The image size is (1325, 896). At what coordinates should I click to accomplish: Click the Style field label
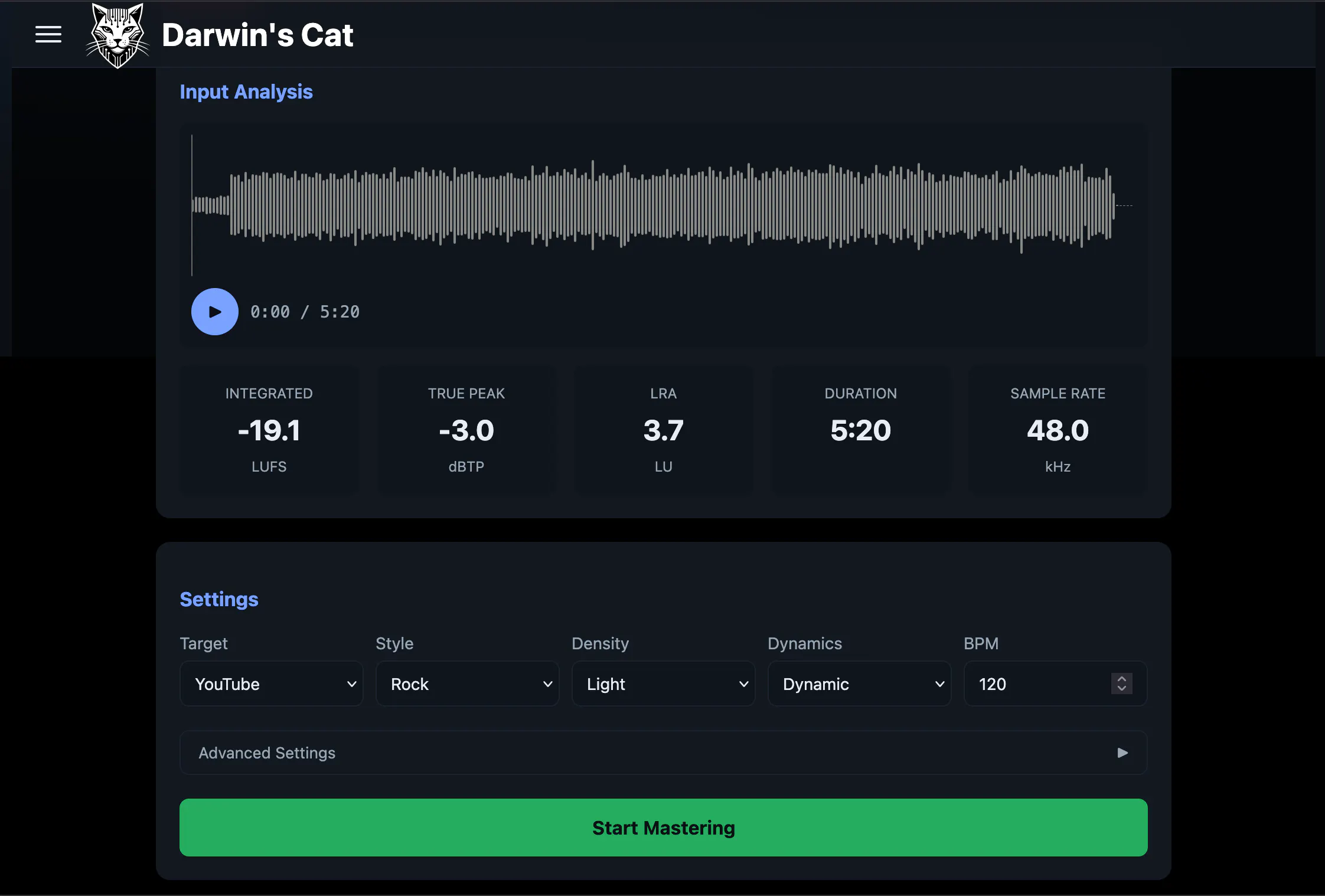(394, 643)
